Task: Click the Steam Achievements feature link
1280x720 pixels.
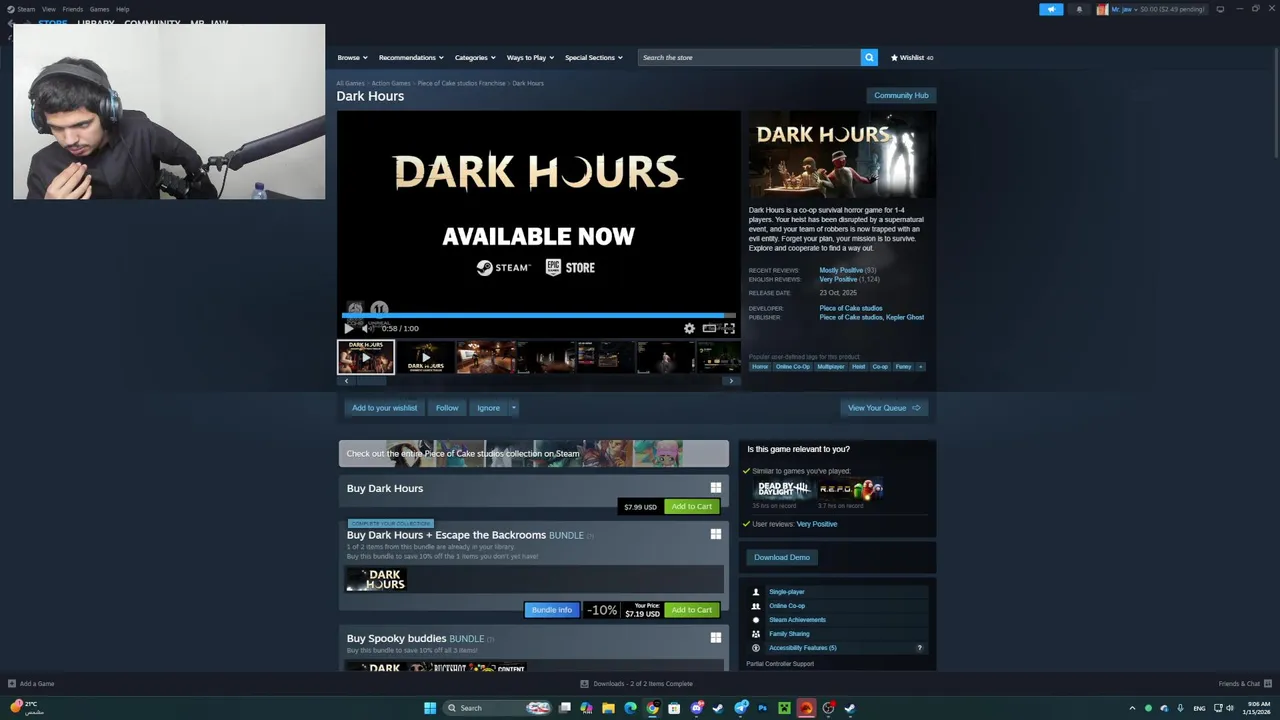Action: (797, 620)
